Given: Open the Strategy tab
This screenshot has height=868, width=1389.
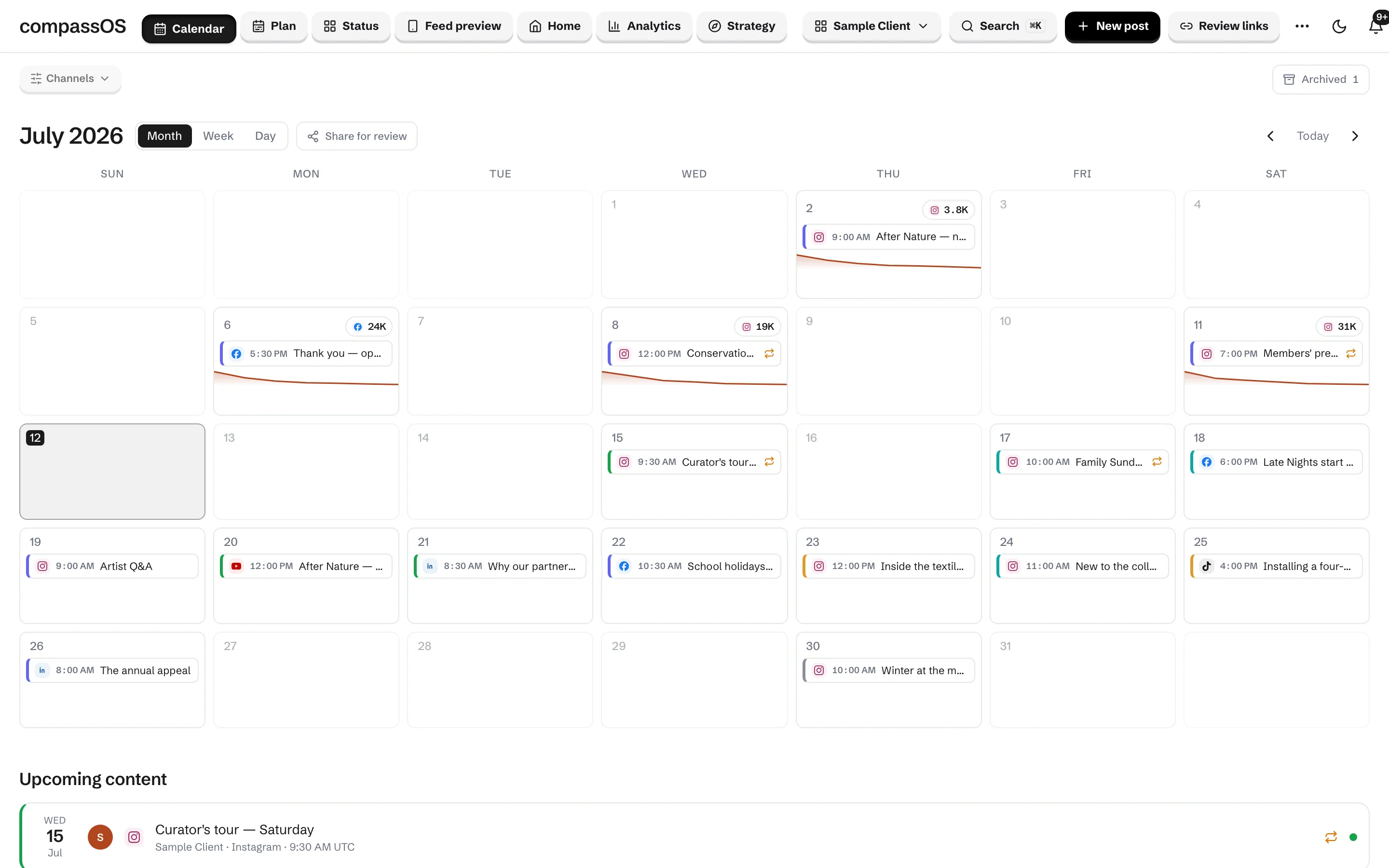Looking at the screenshot, I should coord(742,27).
